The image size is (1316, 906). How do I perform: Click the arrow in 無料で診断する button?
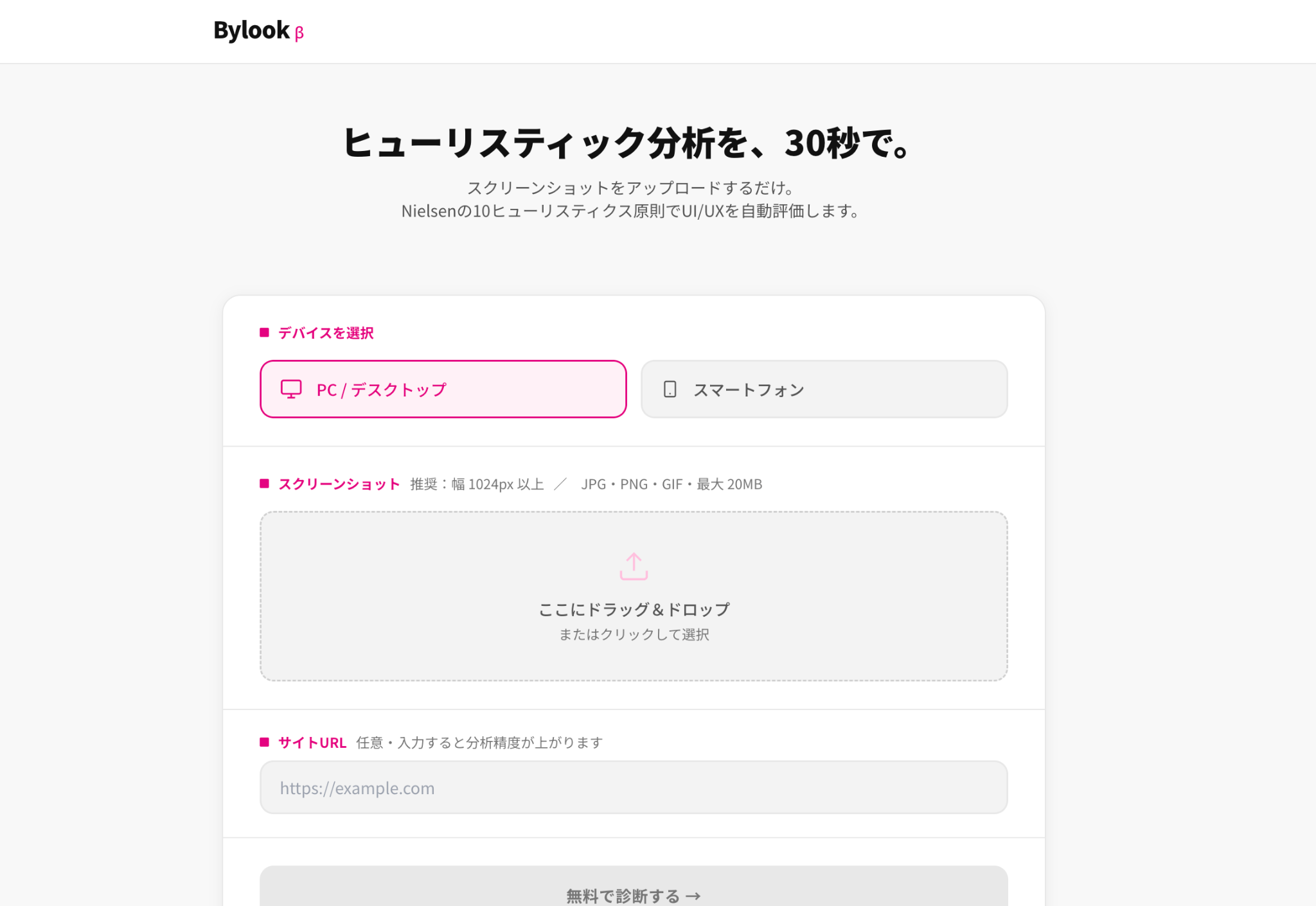(693, 896)
